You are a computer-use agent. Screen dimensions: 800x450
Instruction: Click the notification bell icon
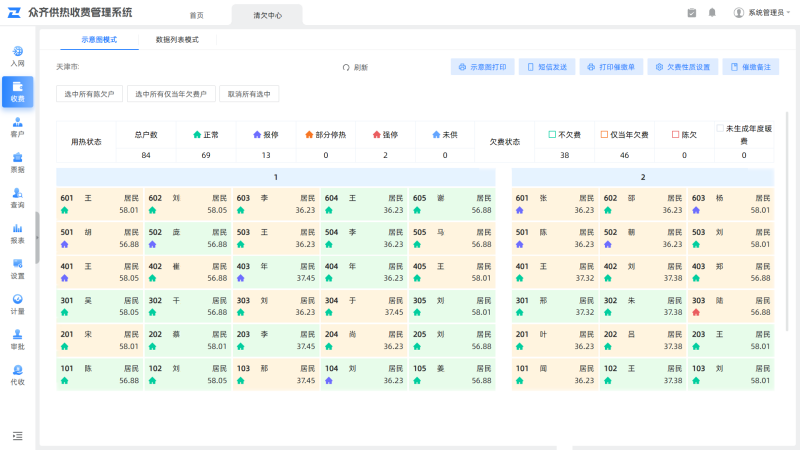pyautogui.click(x=712, y=13)
